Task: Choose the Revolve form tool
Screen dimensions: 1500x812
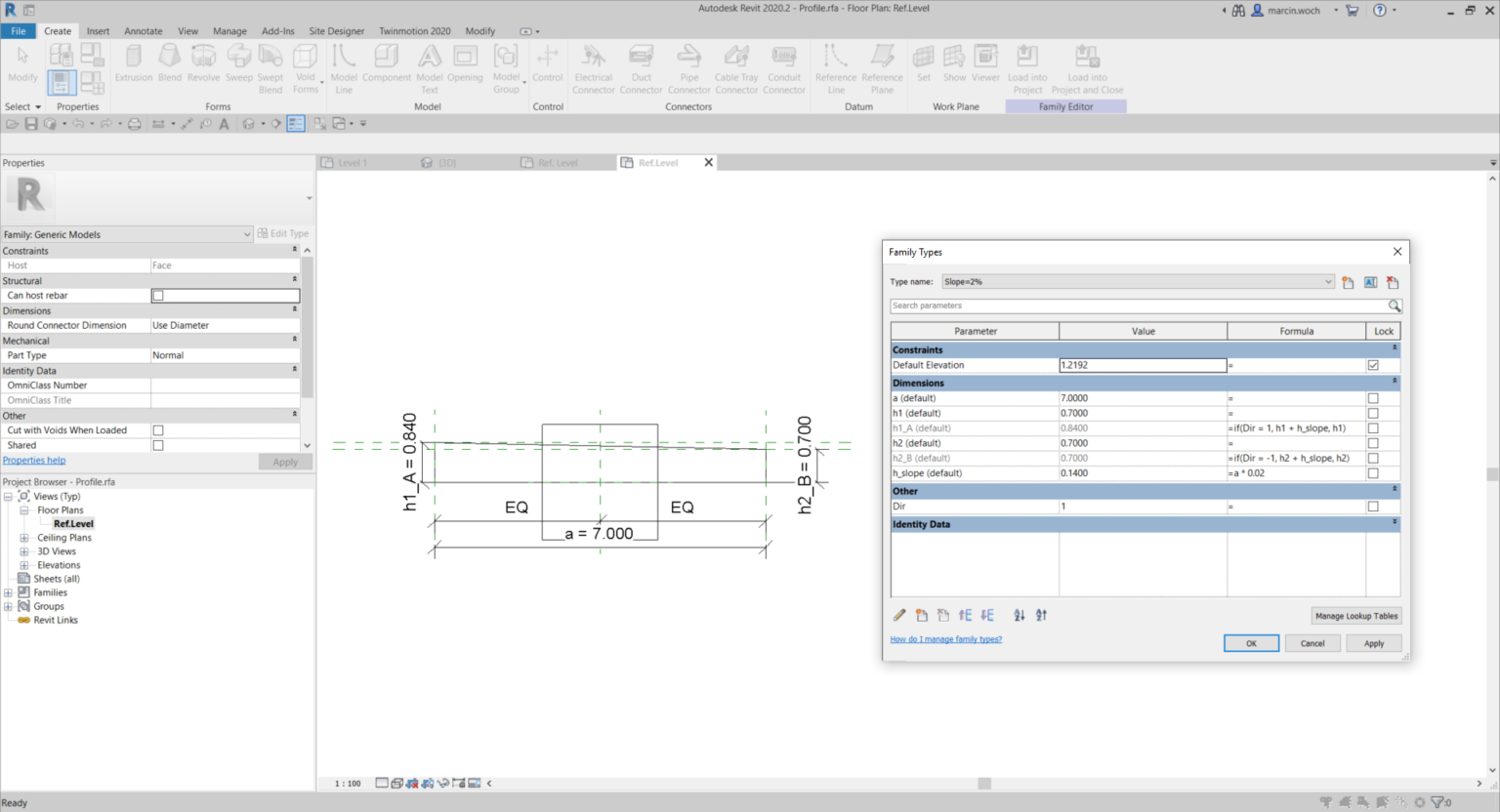Action: [203, 64]
